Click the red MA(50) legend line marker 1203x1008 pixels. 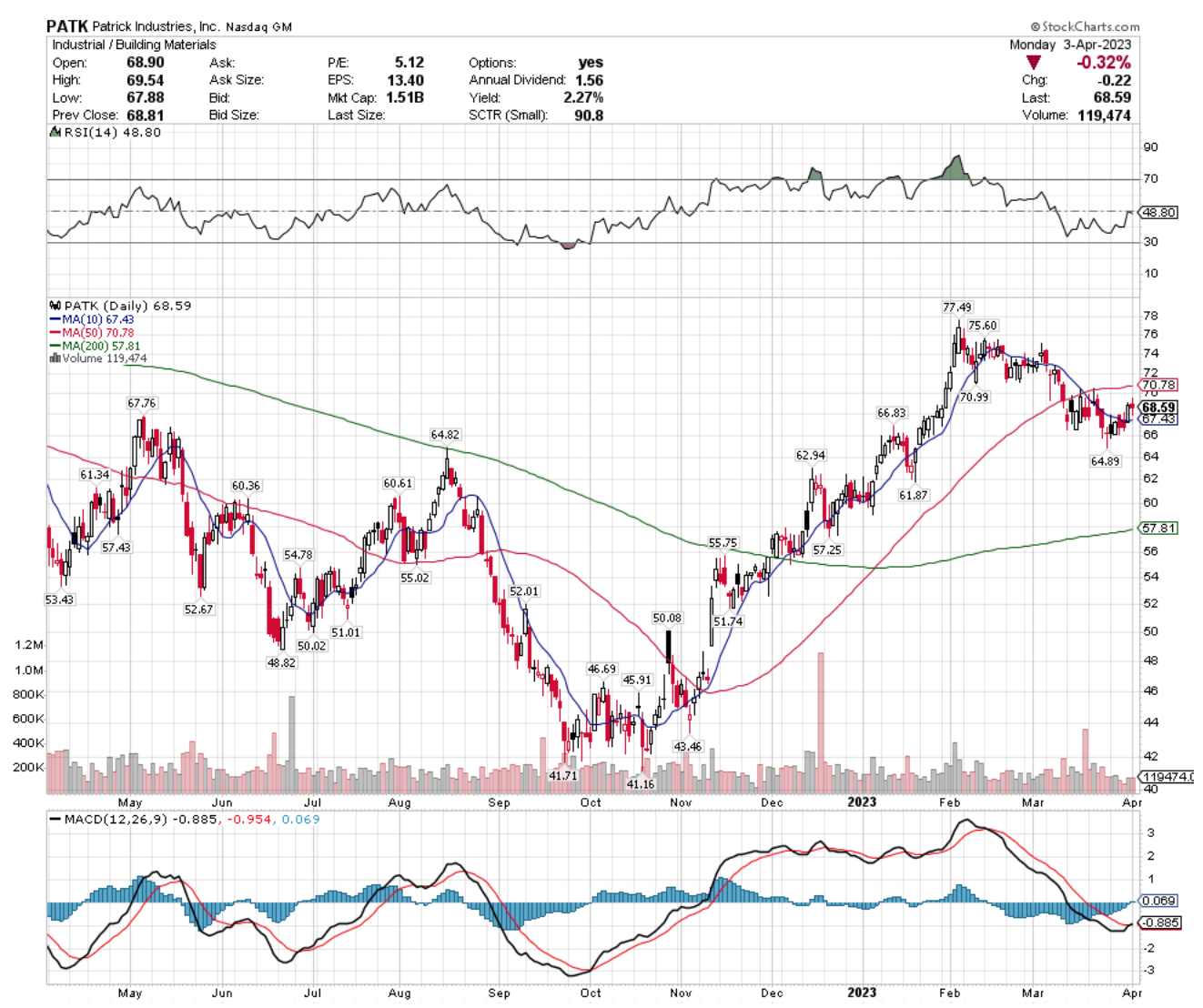tap(55, 333)
